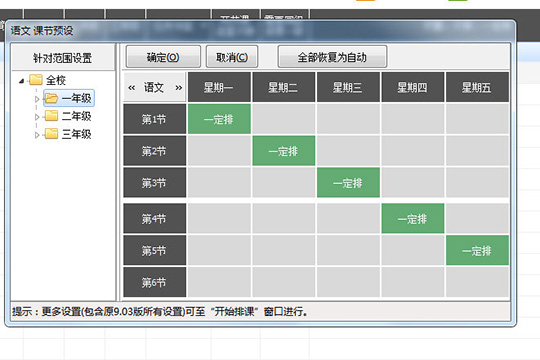Toggle empty cell 星期一 第2节
Viewport: 540px width, 360px height.
tap(219, 151)
